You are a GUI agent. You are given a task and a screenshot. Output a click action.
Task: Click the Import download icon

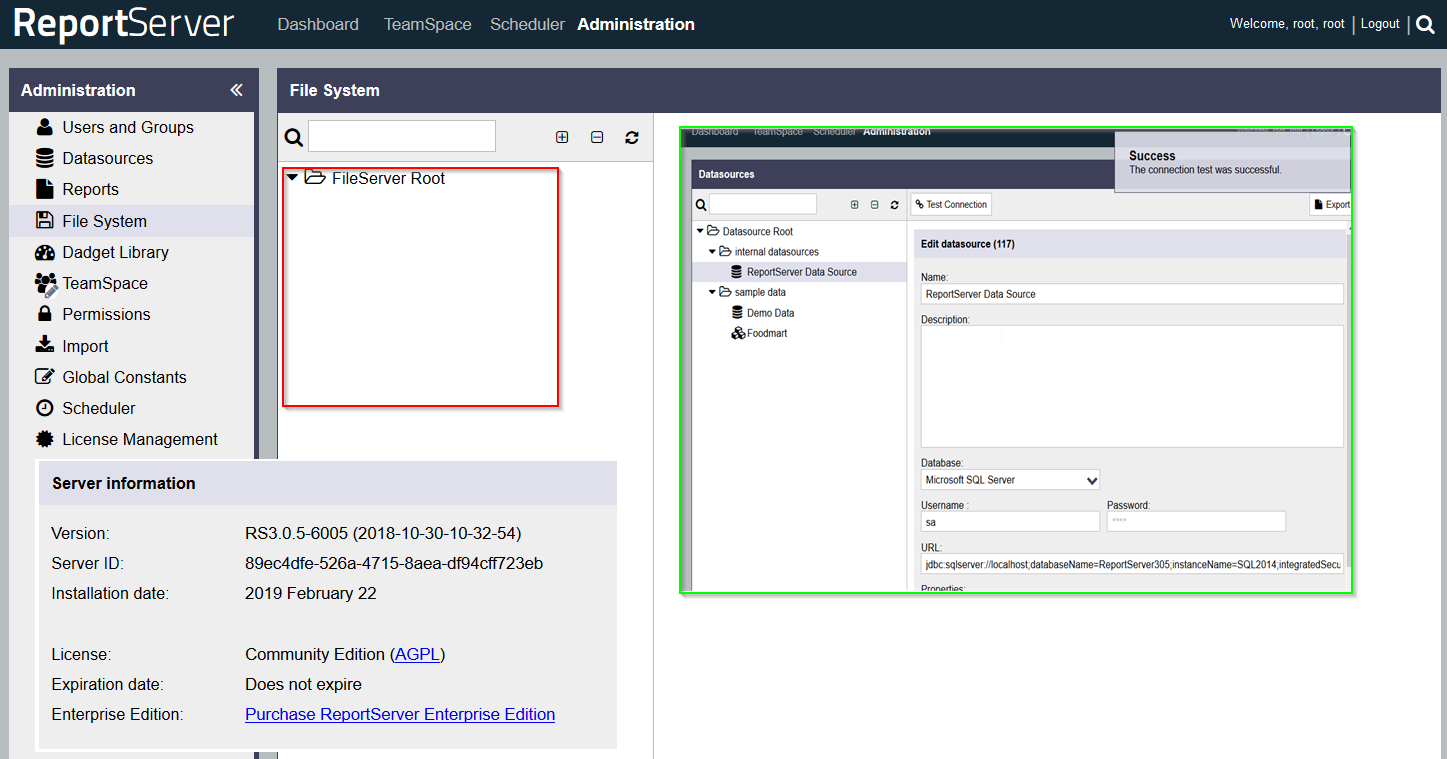tap(45, 345)
